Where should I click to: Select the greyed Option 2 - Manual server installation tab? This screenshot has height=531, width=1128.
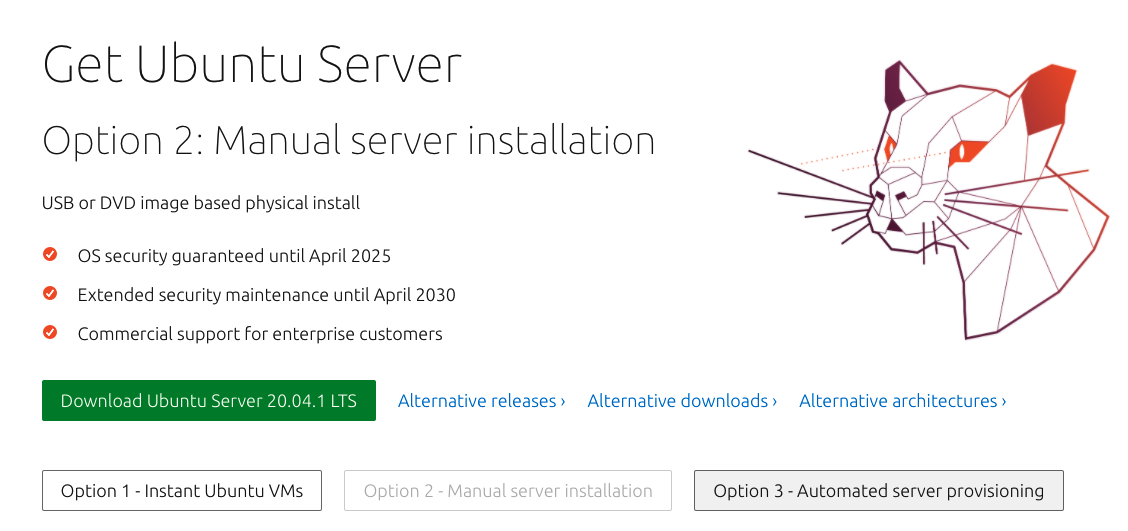click(x=508, y=491)
